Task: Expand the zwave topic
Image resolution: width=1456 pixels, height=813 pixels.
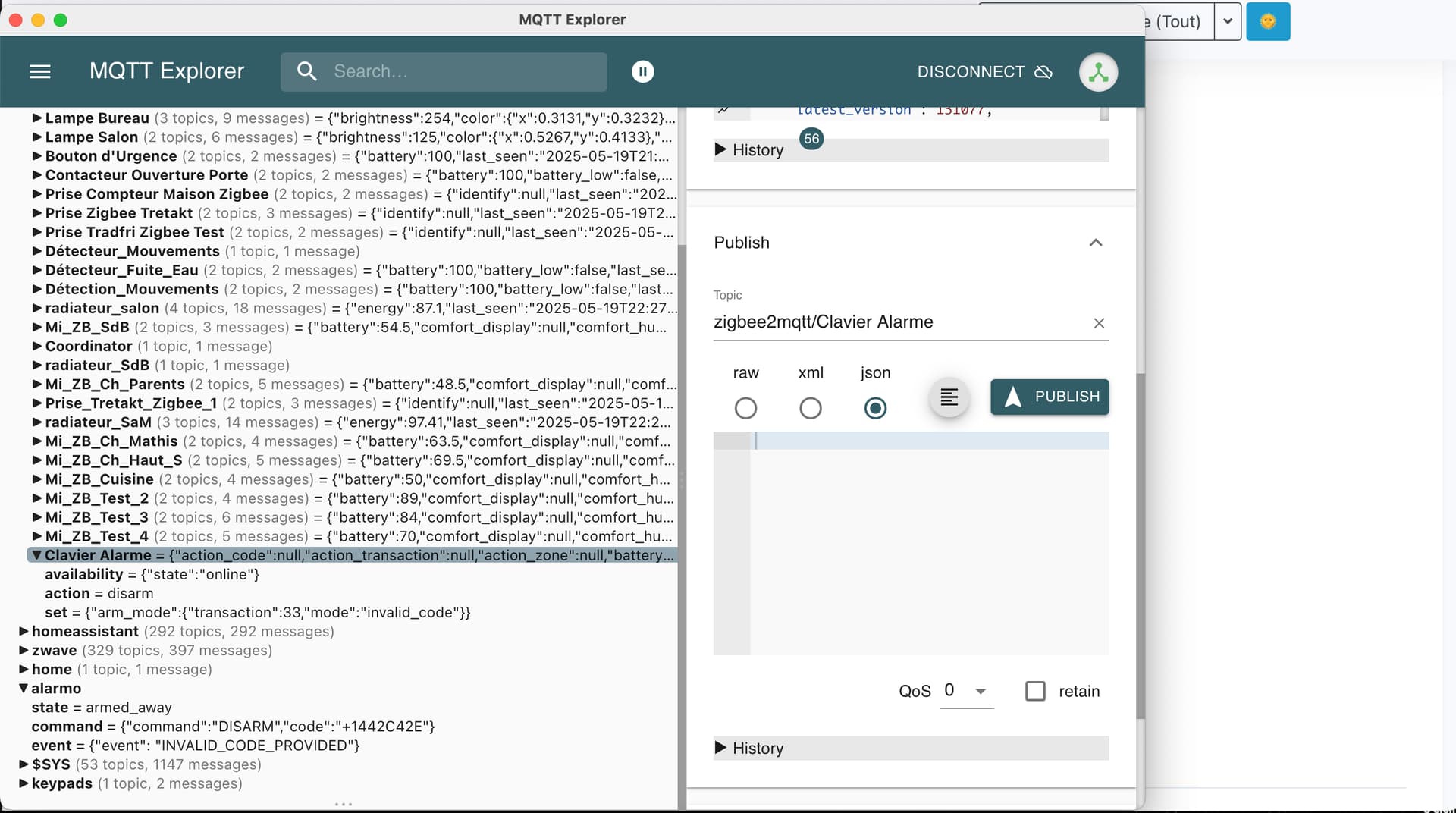Action: 24,650
